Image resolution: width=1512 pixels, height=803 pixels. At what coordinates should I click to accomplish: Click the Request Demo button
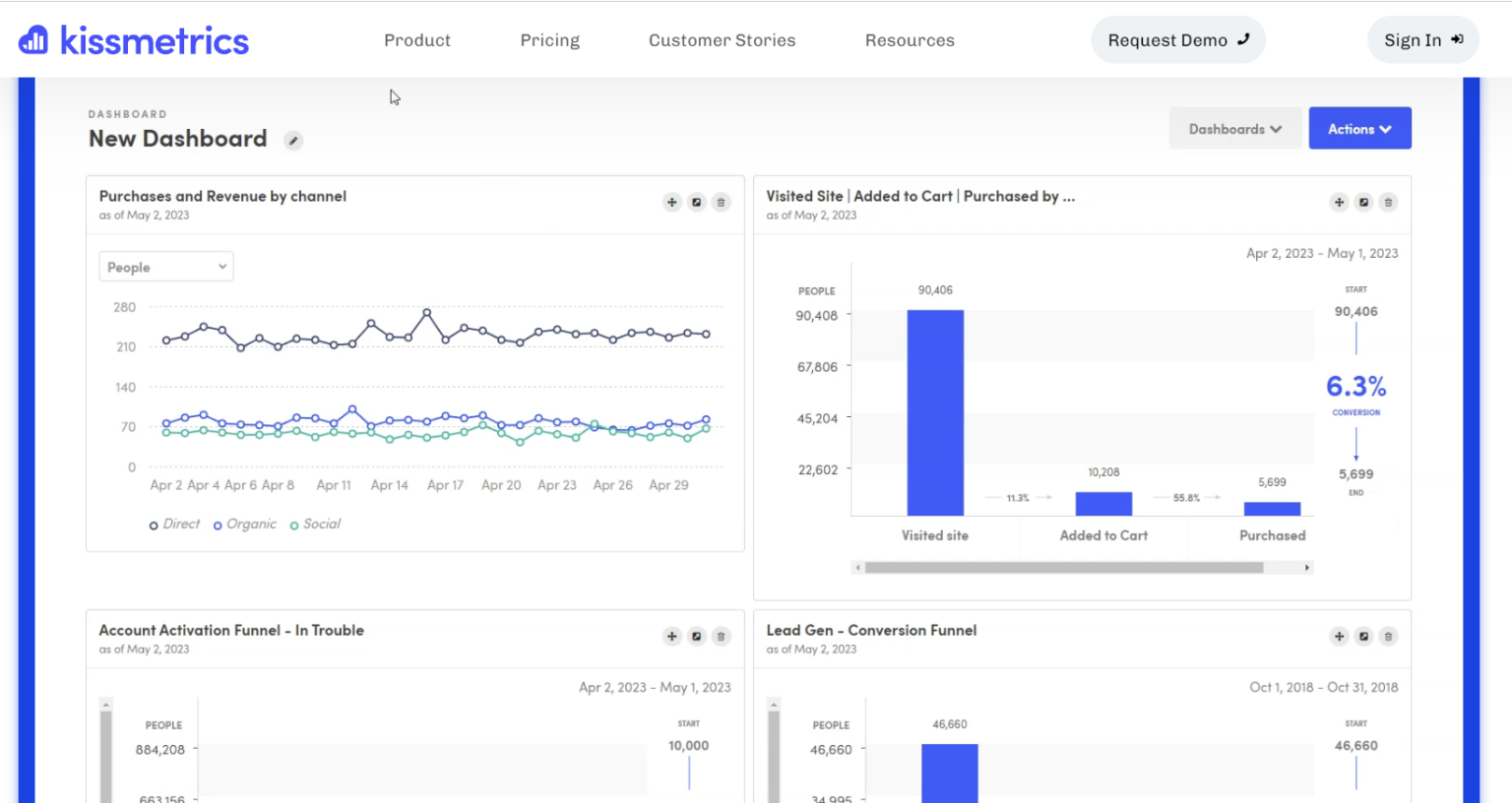click(1178, 39)
